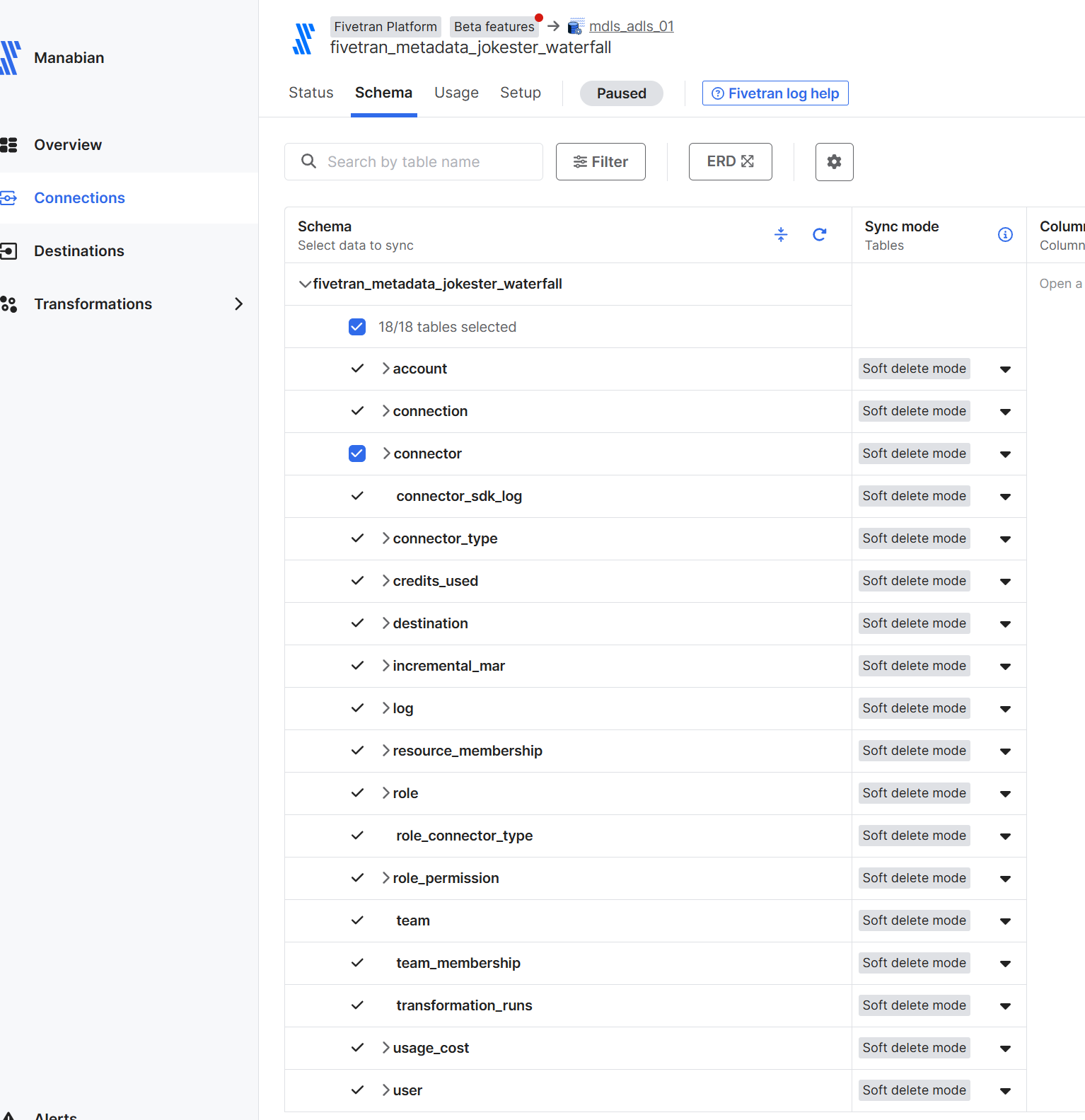This screenshot has width=1085, height=1120.
Task: Open the Usage tab
Action: click(x=456, y=93)
